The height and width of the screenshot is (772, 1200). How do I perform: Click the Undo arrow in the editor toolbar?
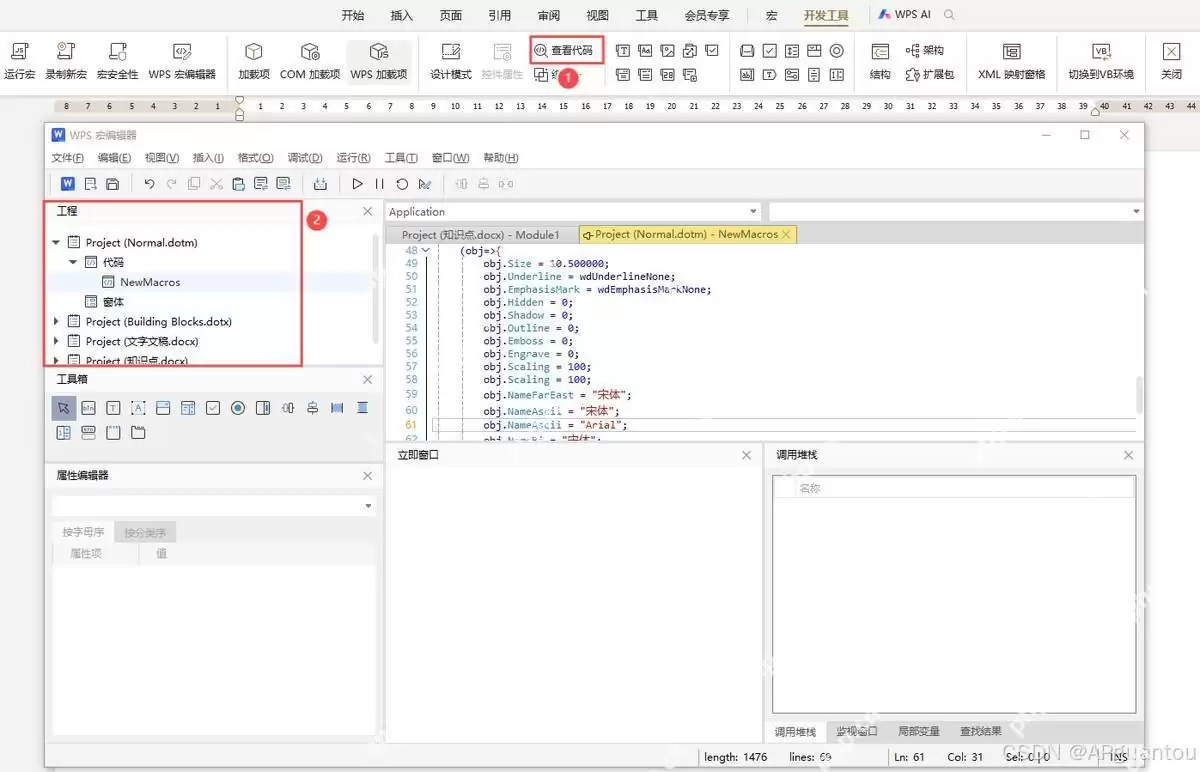(150, 184)
